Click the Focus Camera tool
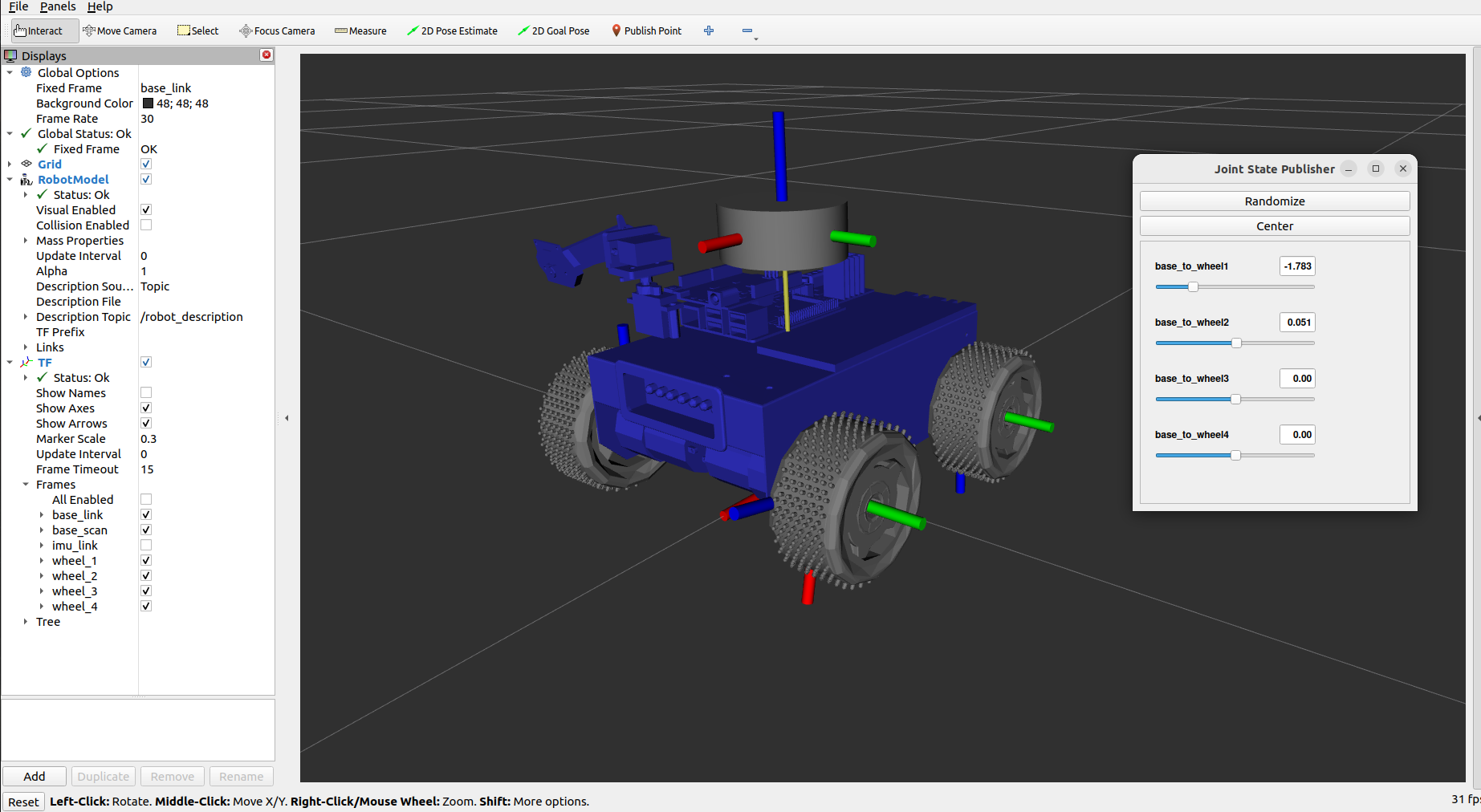This screenshot has height=812, width=1481. (277, 30)
